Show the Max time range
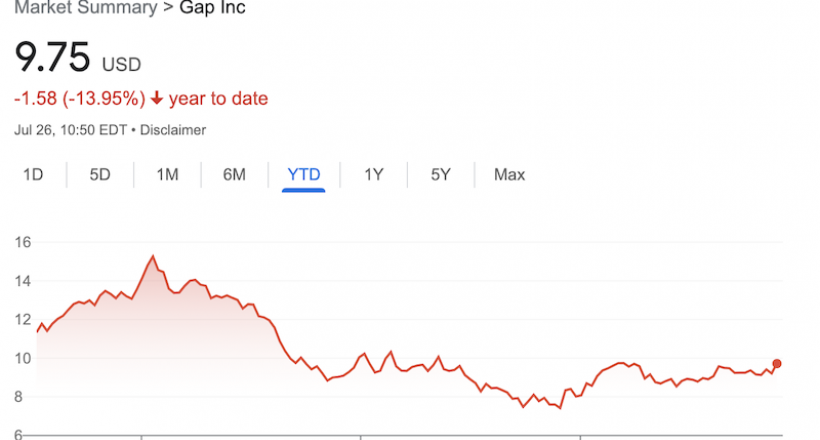Screen dimensions: 820x440 pos(509,174)
